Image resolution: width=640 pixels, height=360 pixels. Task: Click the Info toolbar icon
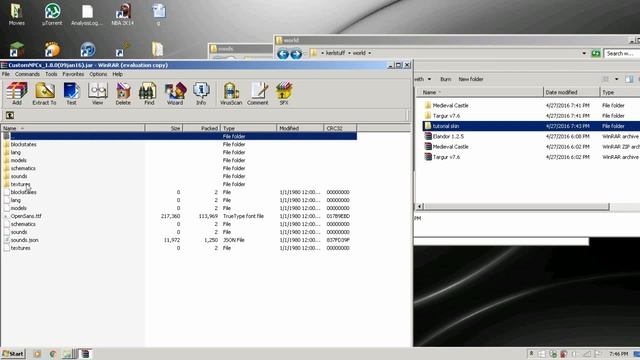pos(201,93)
